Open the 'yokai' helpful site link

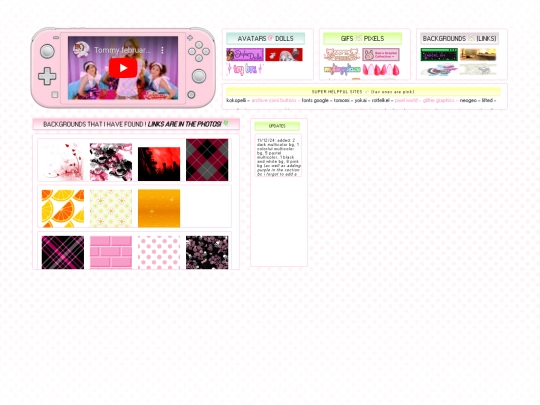pyautogui.click(x=361, y=100)
